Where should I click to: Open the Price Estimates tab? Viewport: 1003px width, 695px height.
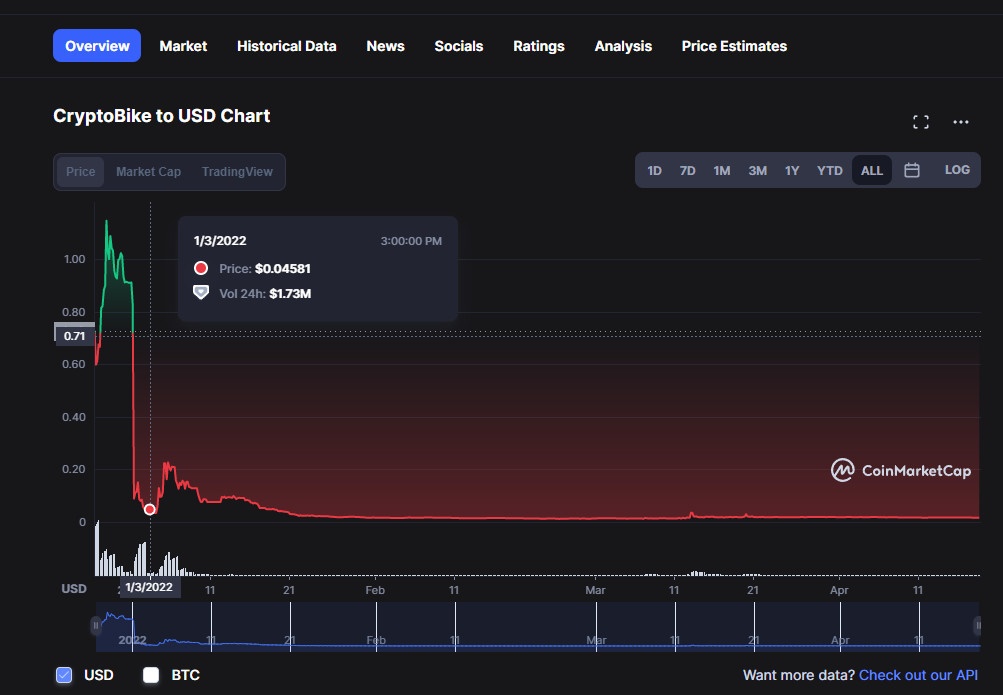[734, 46]
